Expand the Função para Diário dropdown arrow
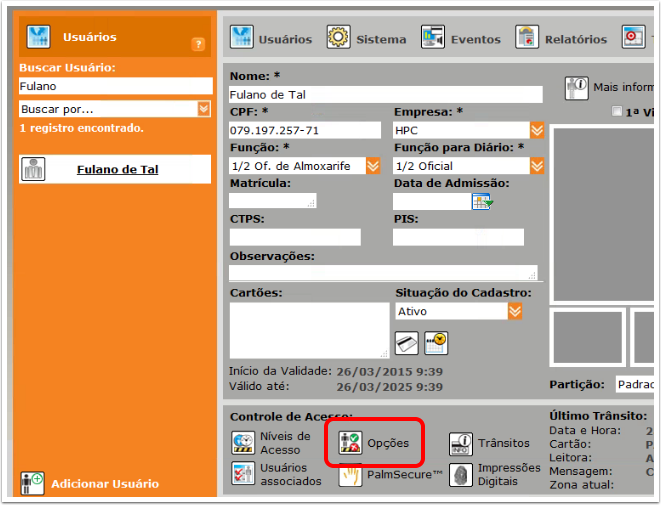The image size is (661, 505). click(537, 166)
